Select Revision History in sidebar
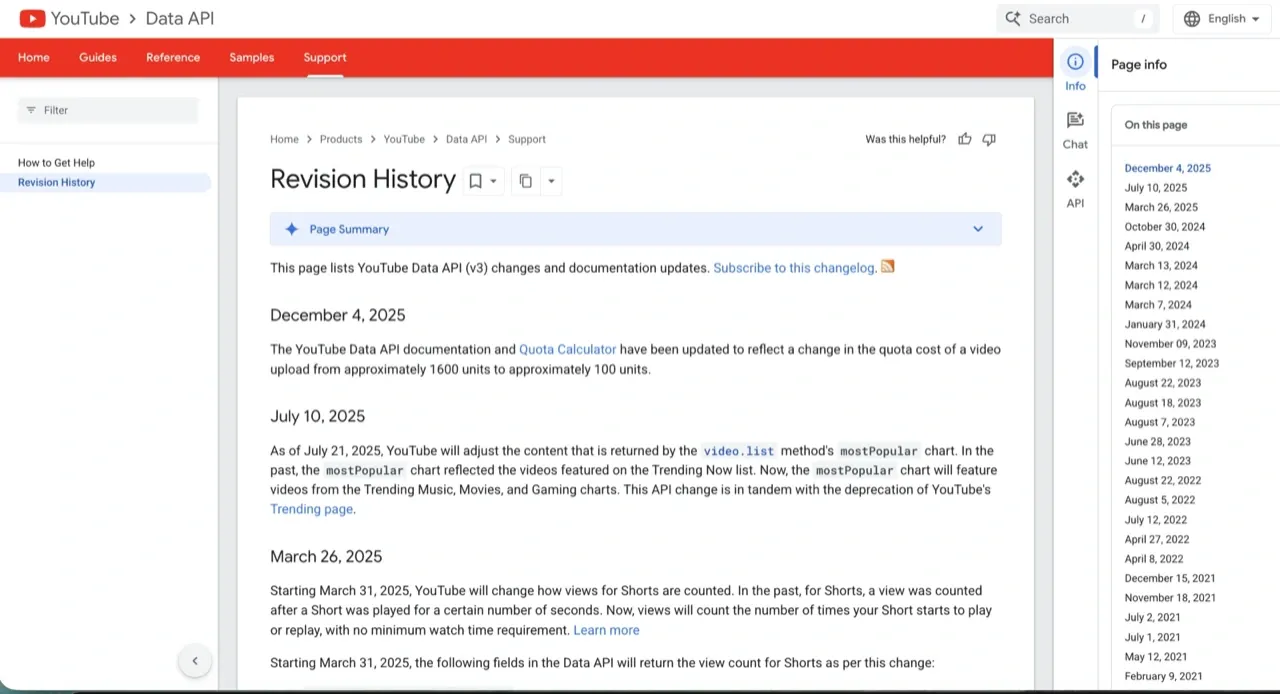 56,182
